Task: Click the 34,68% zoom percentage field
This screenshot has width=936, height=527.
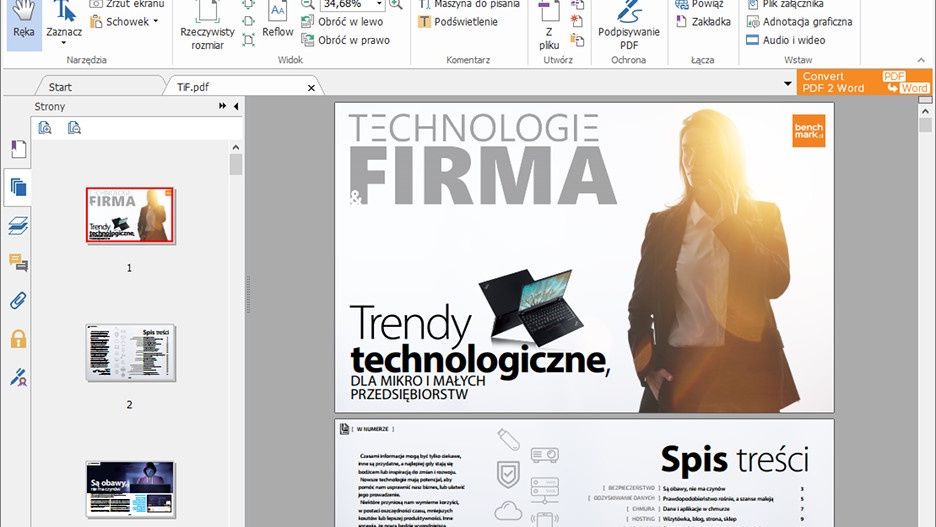Action: point(347,4)
